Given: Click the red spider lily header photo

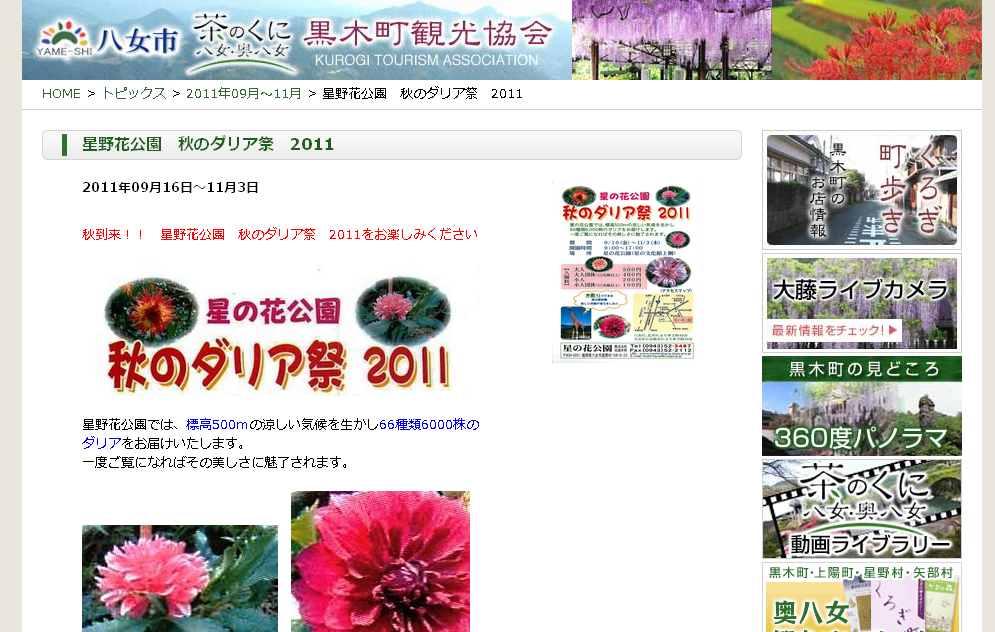Looking at the screenshot, I should tap(877, 39).
